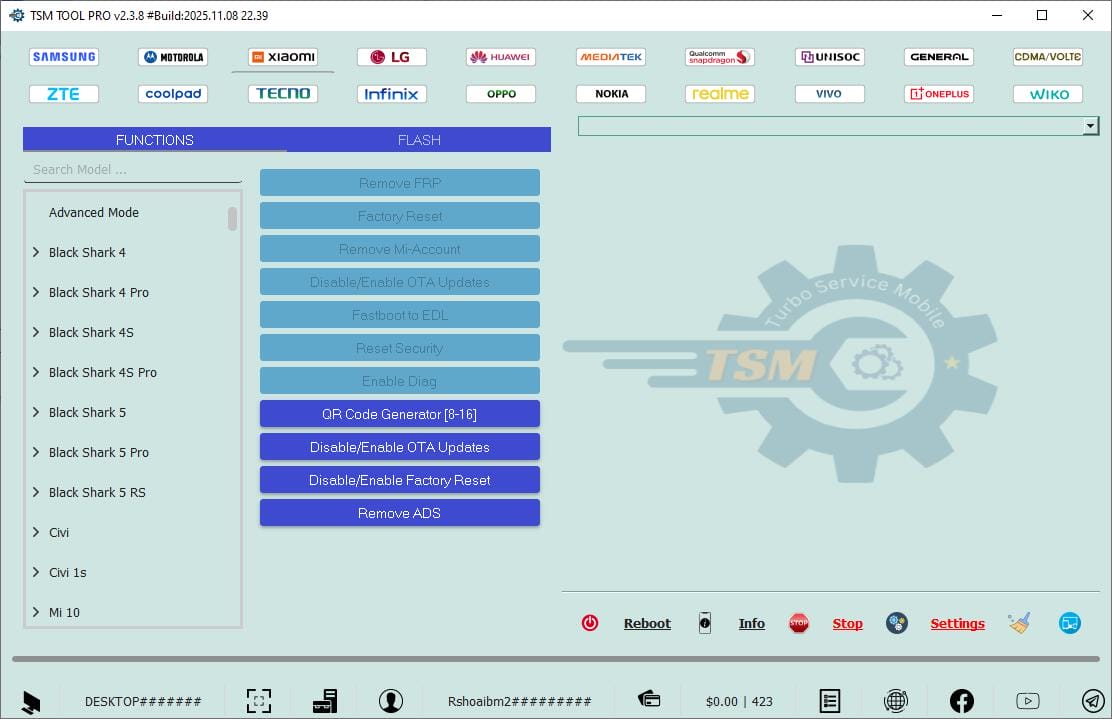Expand the Black Shark 4 model tree
The height and width of the screenshot is (719, 1112).
[36, 252]
